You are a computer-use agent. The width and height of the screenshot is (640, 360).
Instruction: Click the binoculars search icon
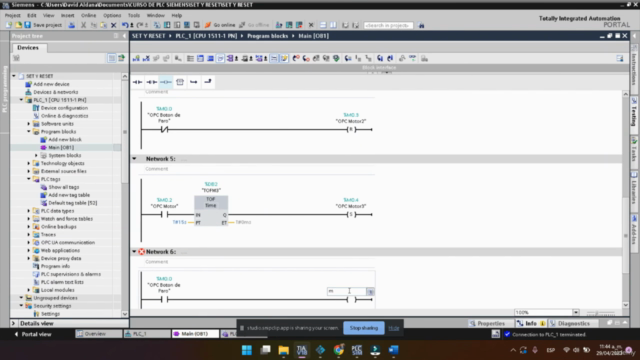421,25
